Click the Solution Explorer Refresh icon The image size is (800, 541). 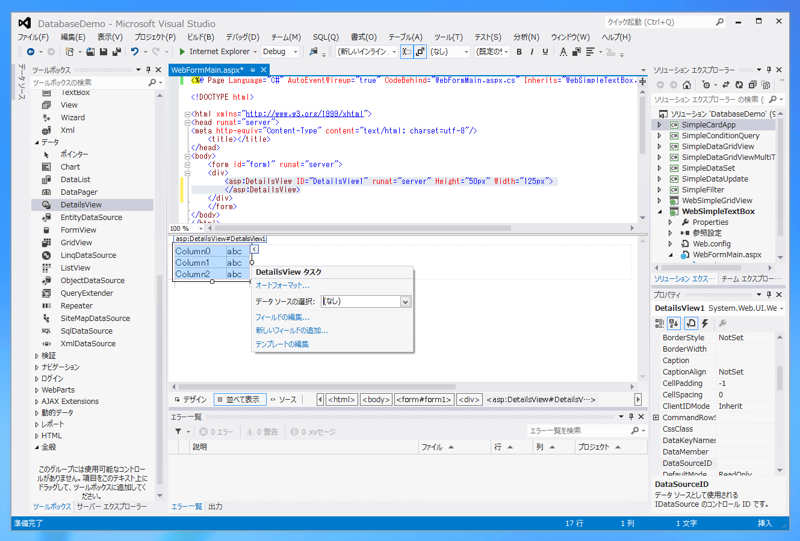[x=739, y=85]
